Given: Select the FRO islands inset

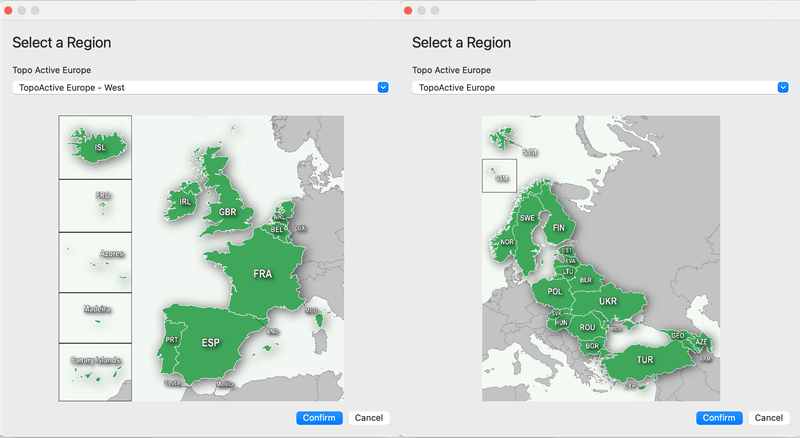Looking at the screenshot, I should pyautogui.click(x=95, y=206).
